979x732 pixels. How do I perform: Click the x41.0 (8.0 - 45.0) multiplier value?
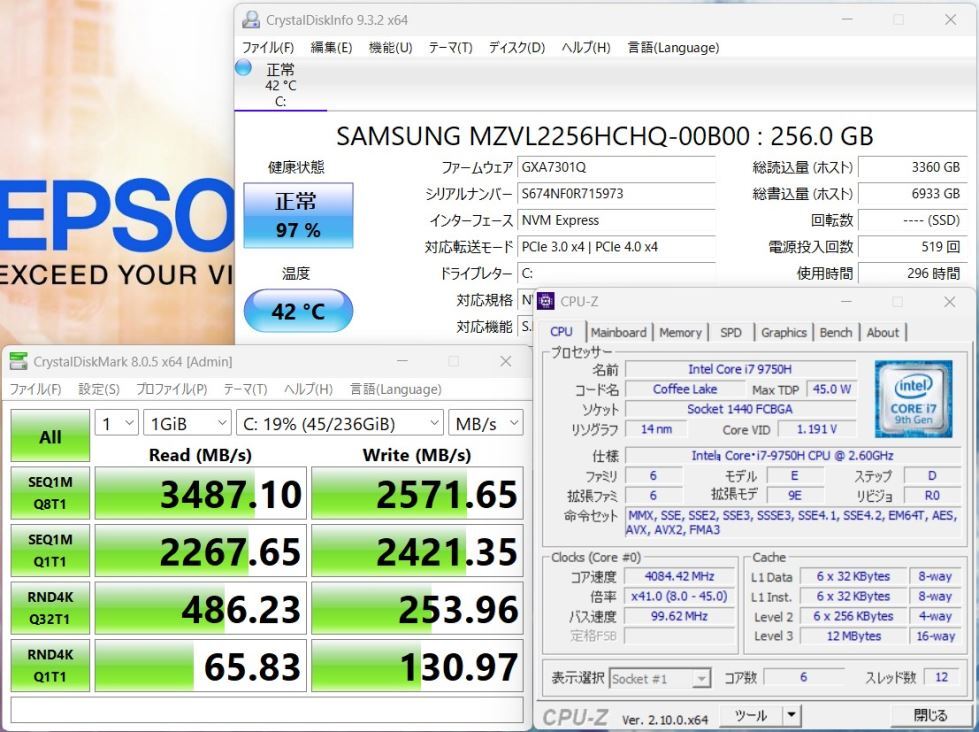click(x=679, y=596)
